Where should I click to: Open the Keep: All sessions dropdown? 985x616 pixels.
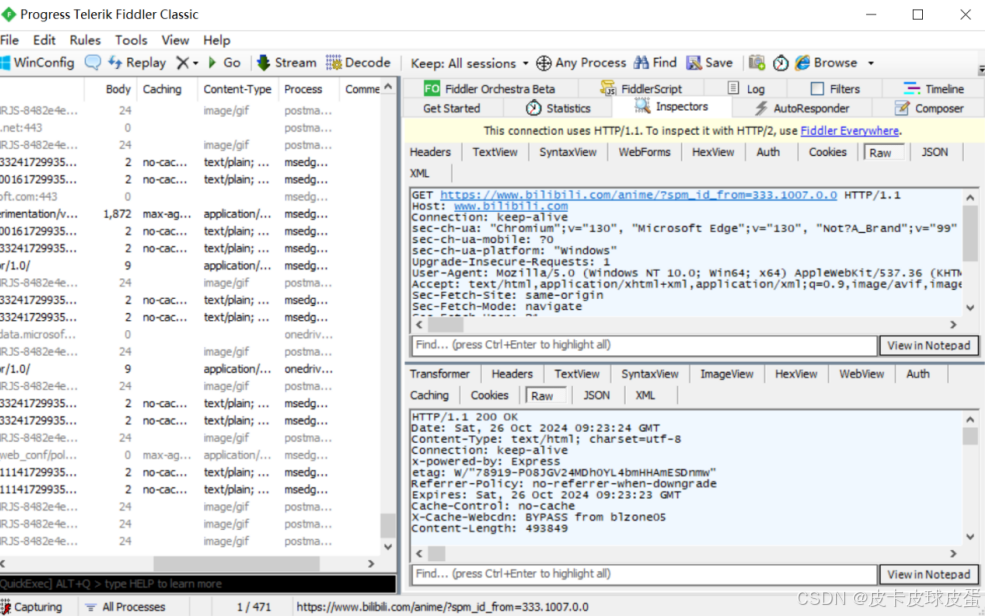[x=469, y=63]
